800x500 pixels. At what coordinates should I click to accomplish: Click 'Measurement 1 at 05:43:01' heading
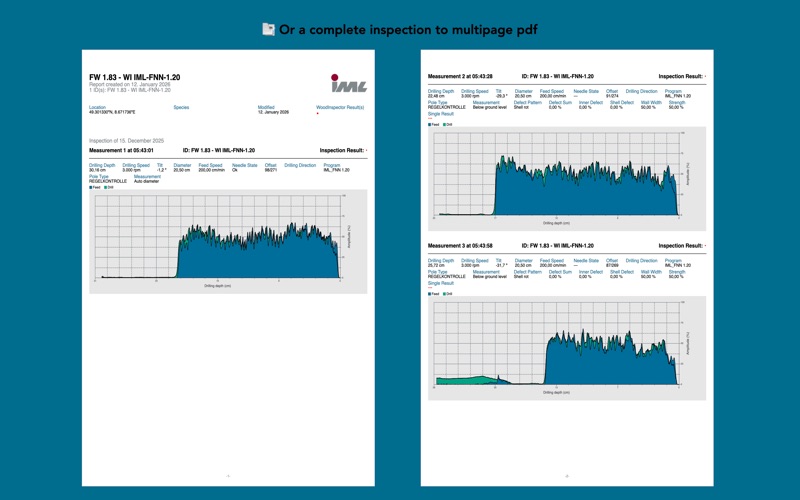pyautogui.click(x=121, y=151)
